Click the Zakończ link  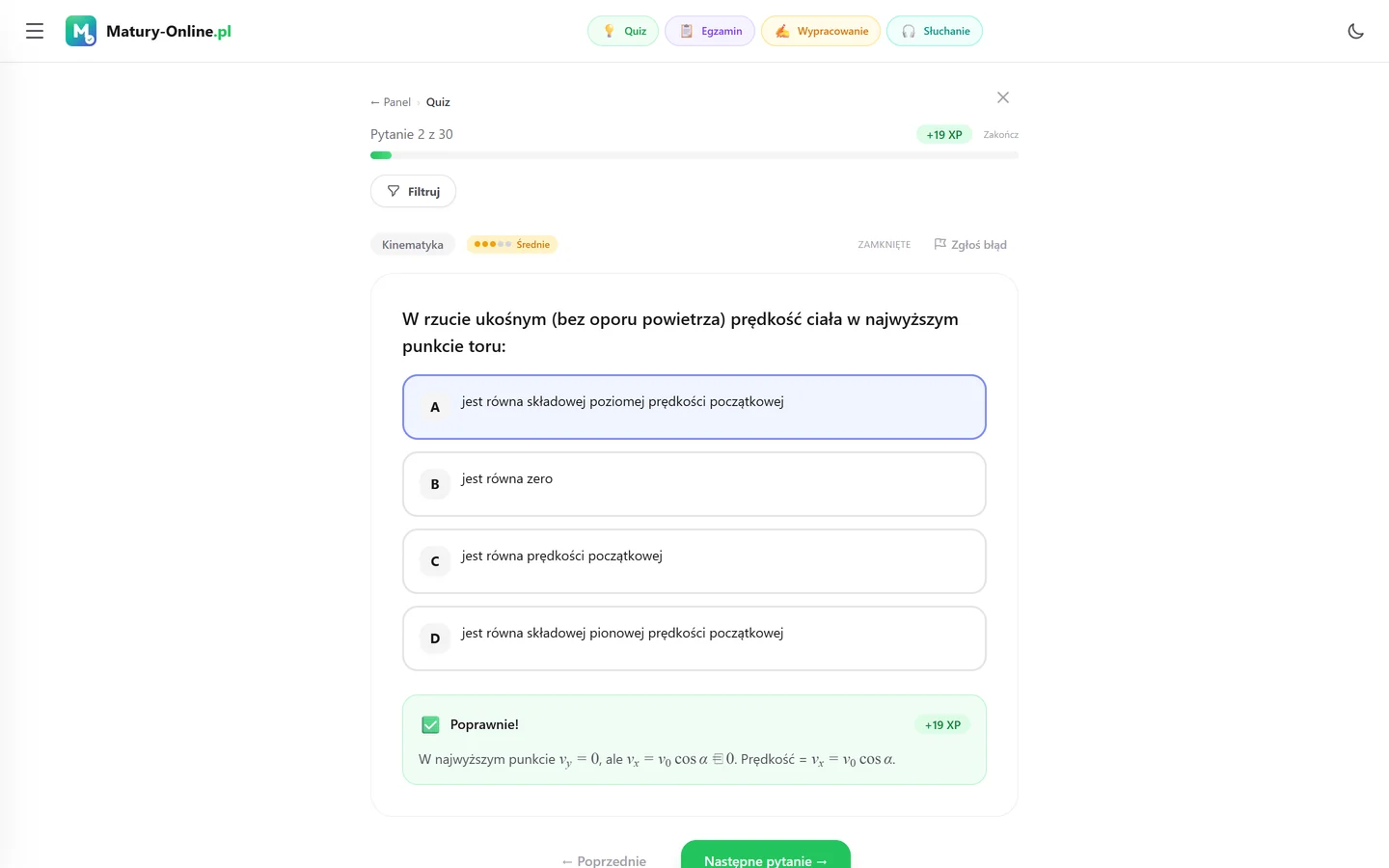point(1000,135)
